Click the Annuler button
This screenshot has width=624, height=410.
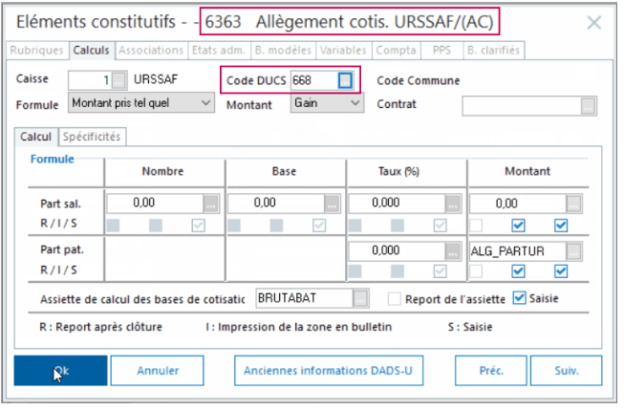pos(158,371)
